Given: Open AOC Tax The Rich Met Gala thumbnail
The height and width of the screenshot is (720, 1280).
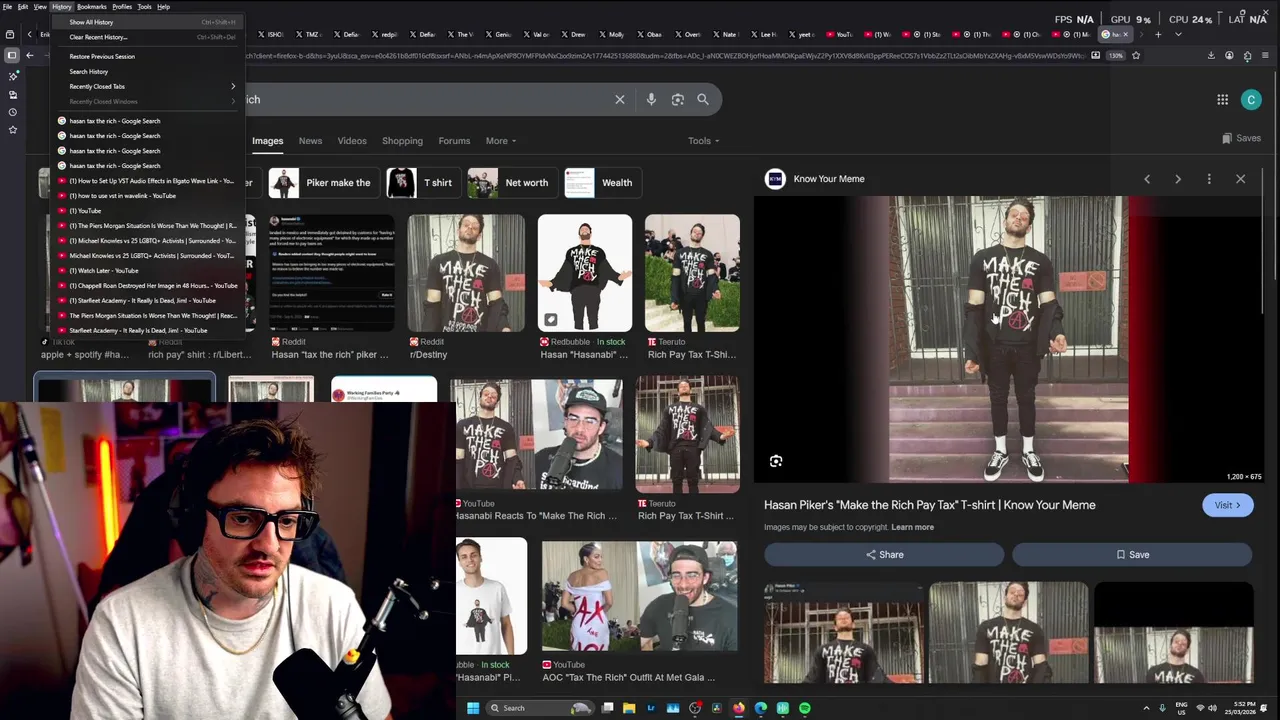Looking at the screenshot, I should point(639,596).
